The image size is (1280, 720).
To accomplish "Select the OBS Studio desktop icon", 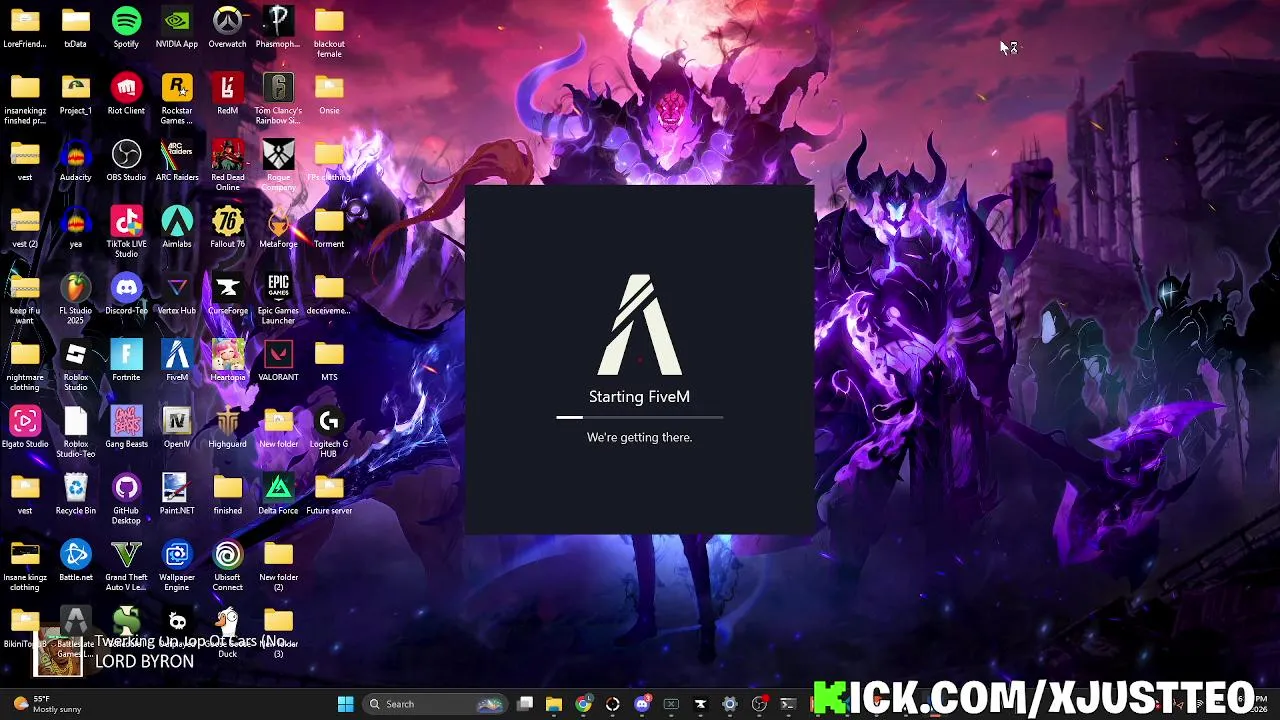I will point(126,161).
